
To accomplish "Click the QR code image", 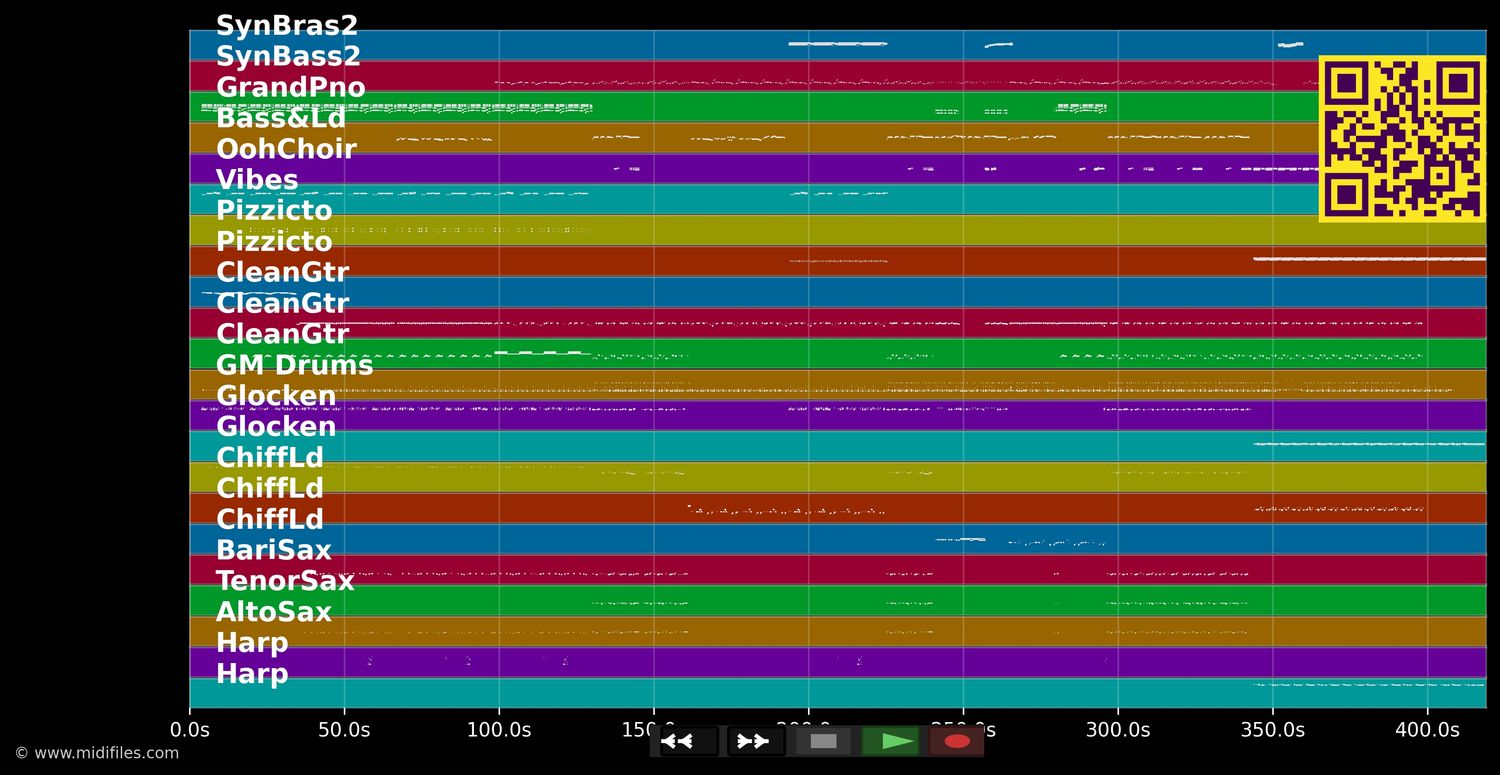I will (x=1402, y=138).
